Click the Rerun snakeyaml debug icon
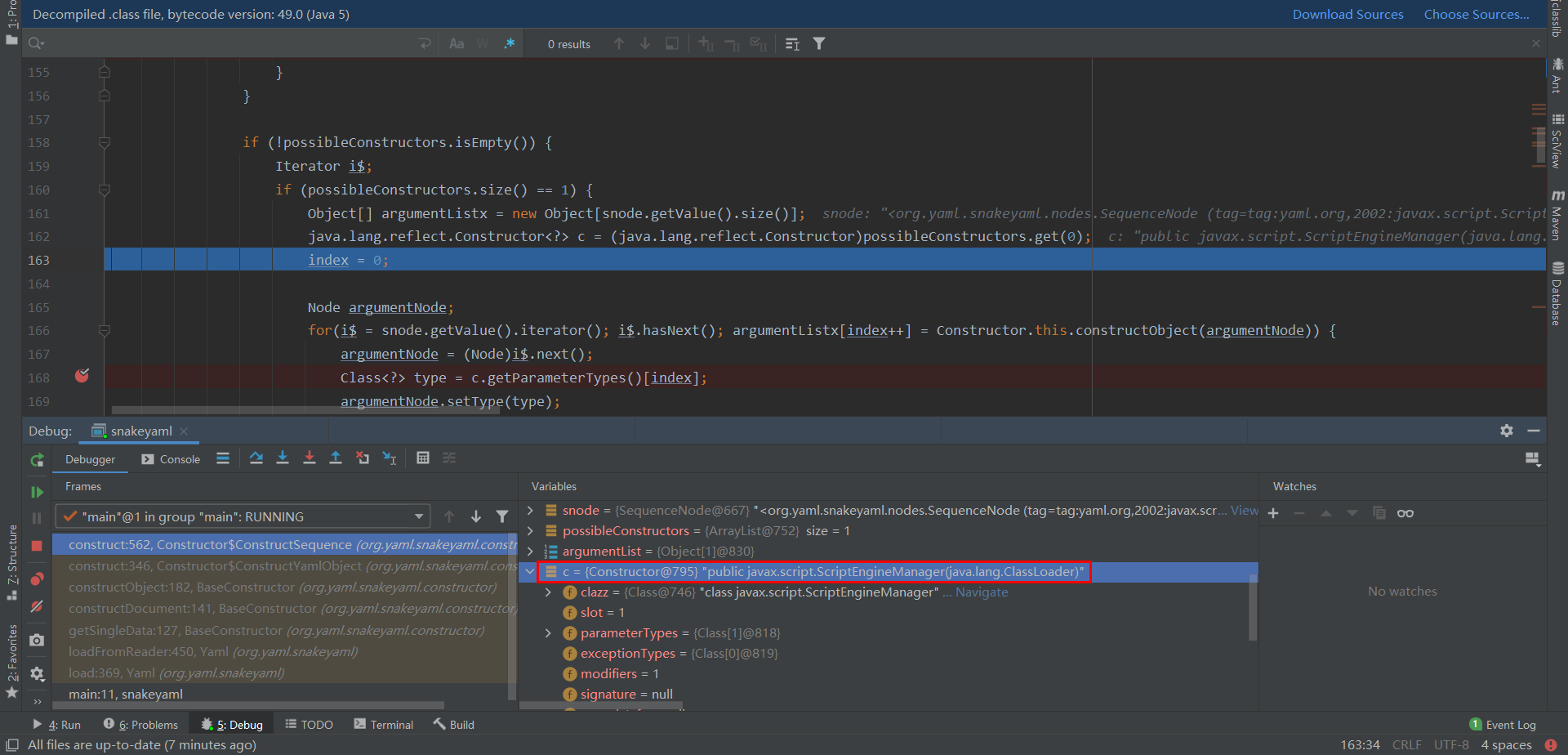Image resolution: width=1568 pixels, height=755 pixels. pyautogui.click(x=37, y=460)
